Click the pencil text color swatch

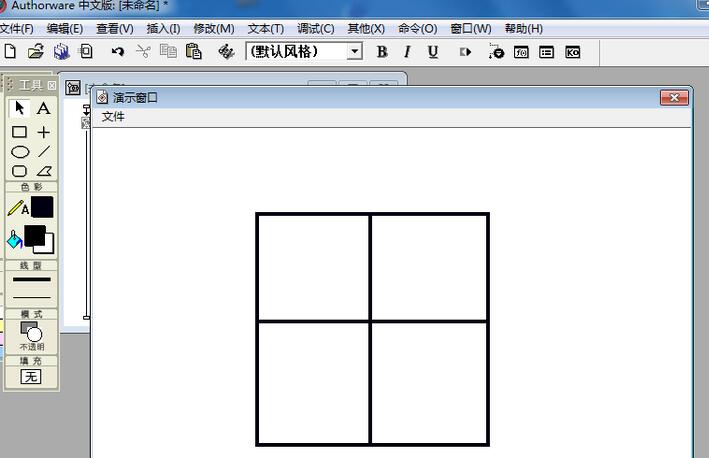tap(42, 207)
